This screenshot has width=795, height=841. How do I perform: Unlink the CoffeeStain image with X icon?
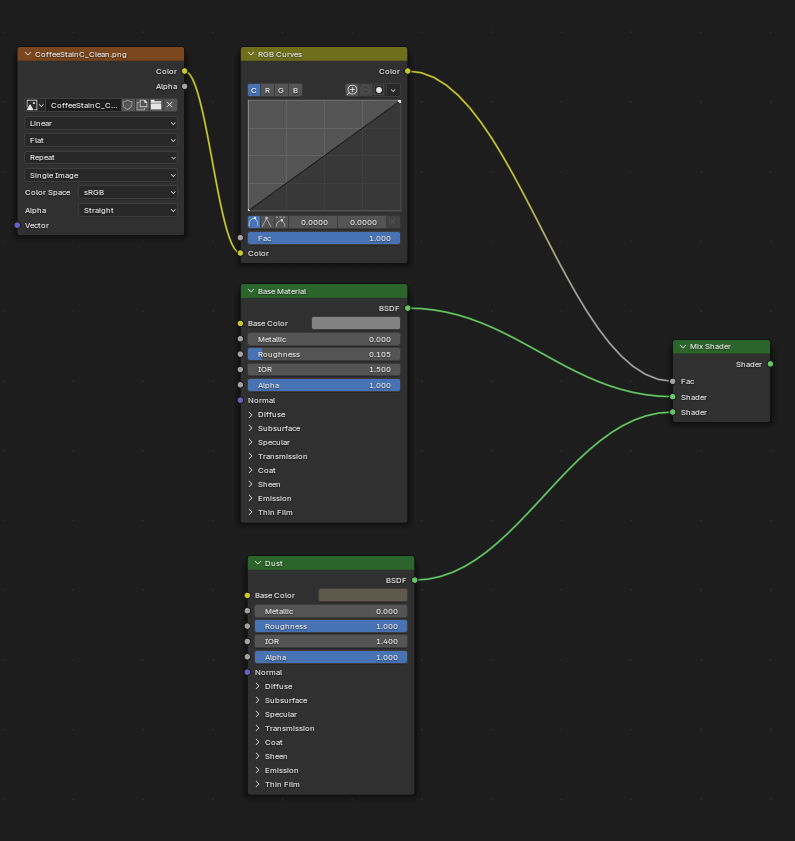[170, 105]
